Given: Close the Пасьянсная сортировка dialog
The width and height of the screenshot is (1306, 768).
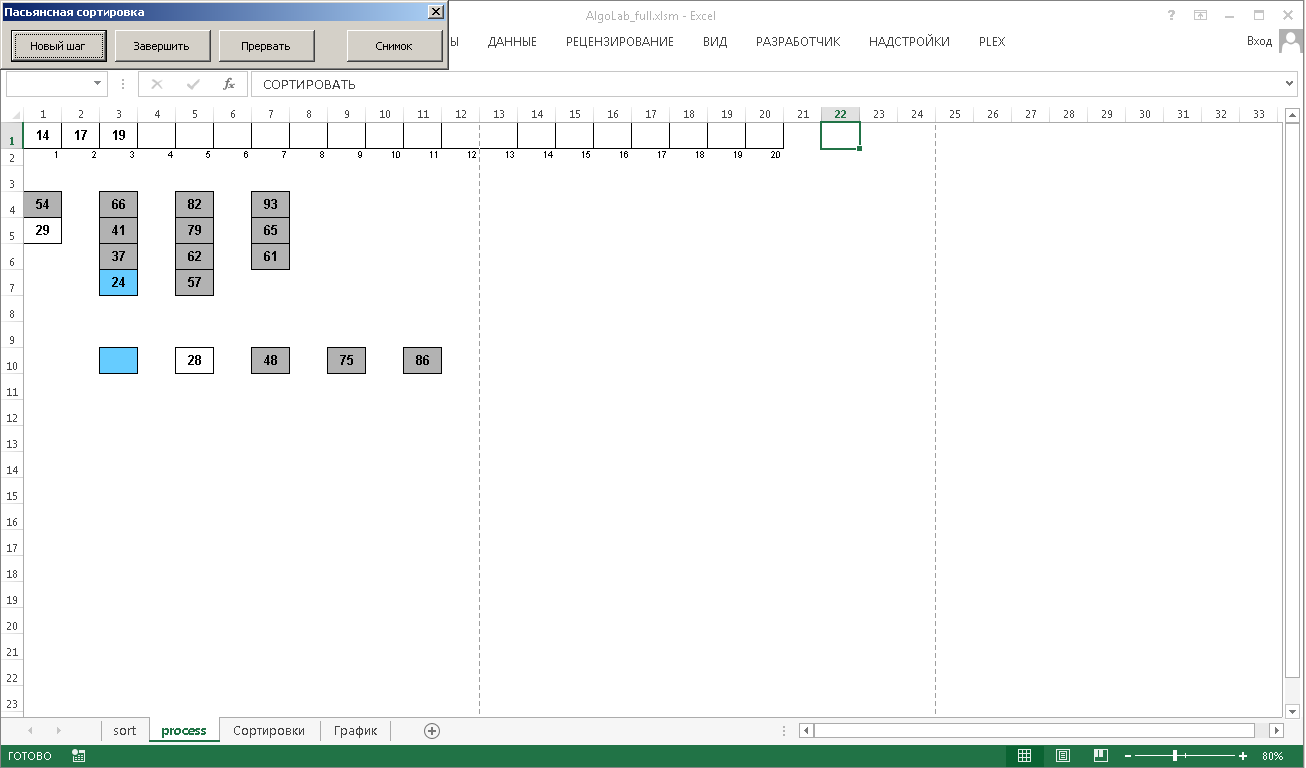Looking at the screenshot, I should pos(435,12).
